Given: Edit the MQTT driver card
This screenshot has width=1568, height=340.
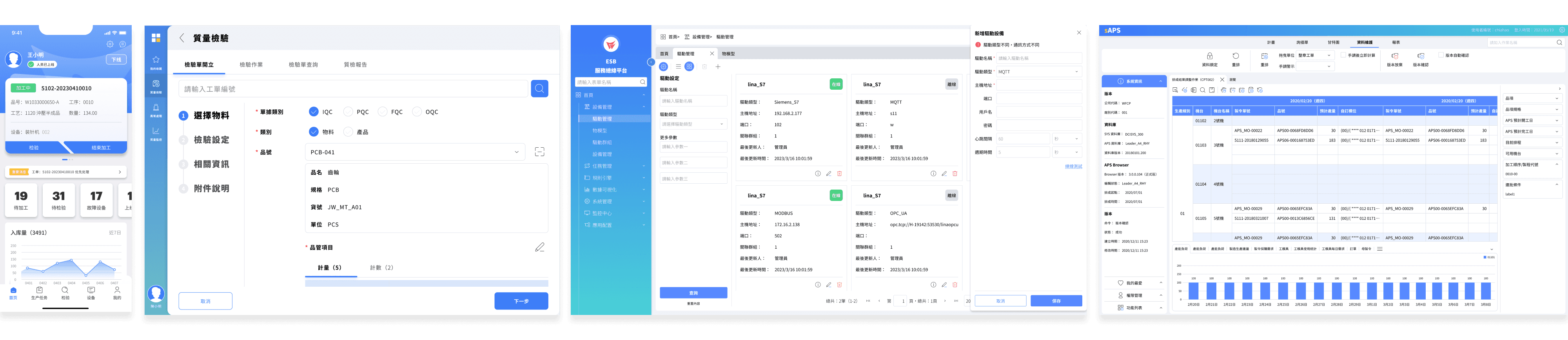Looking at the screenshot, I should point(944,174).
